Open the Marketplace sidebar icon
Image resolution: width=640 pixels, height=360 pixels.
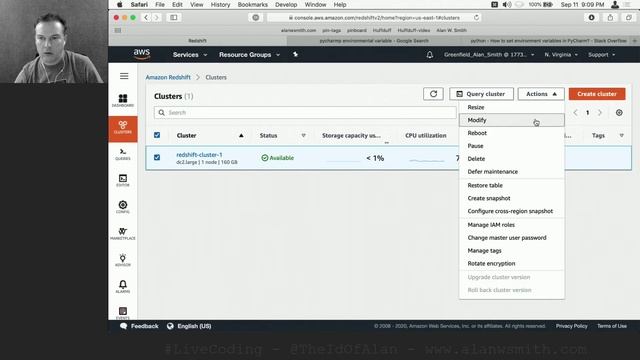123,233
